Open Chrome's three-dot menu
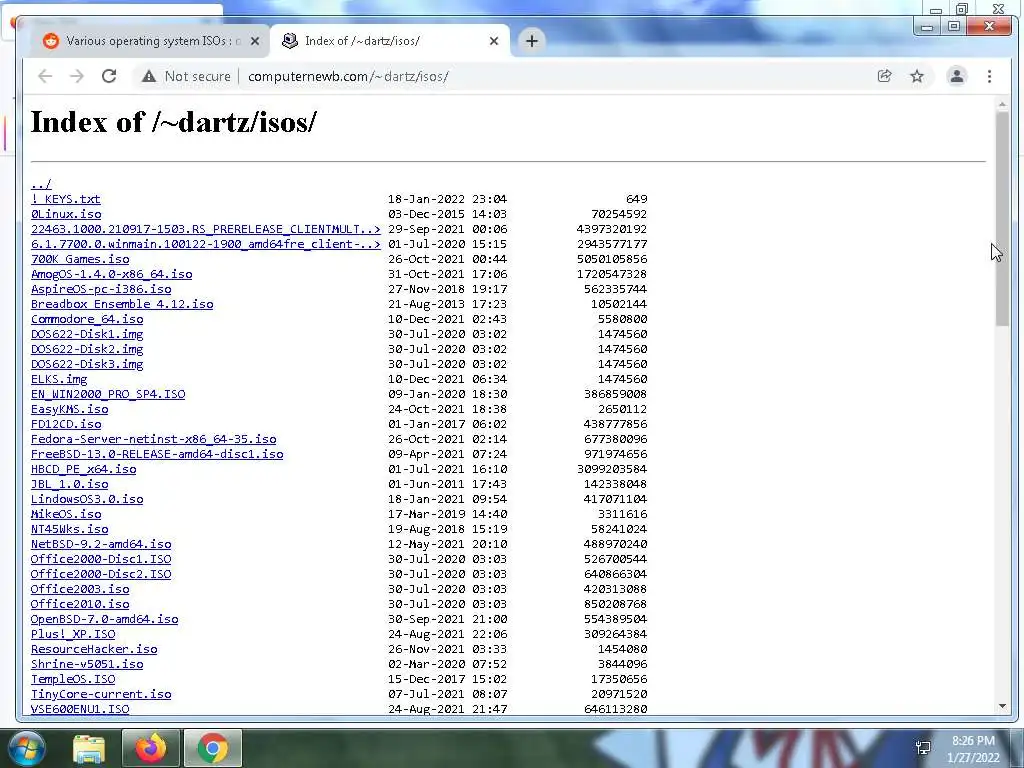This screenshot has width=1024, height=768. pyautogui.click(x=989, y=76)
